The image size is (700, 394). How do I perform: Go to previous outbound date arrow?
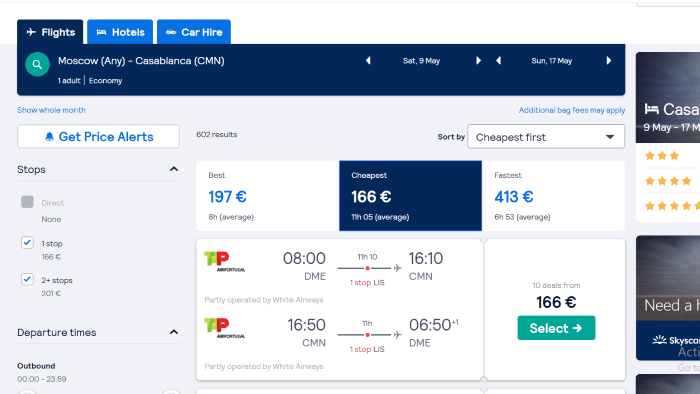[x=368, y=61]
